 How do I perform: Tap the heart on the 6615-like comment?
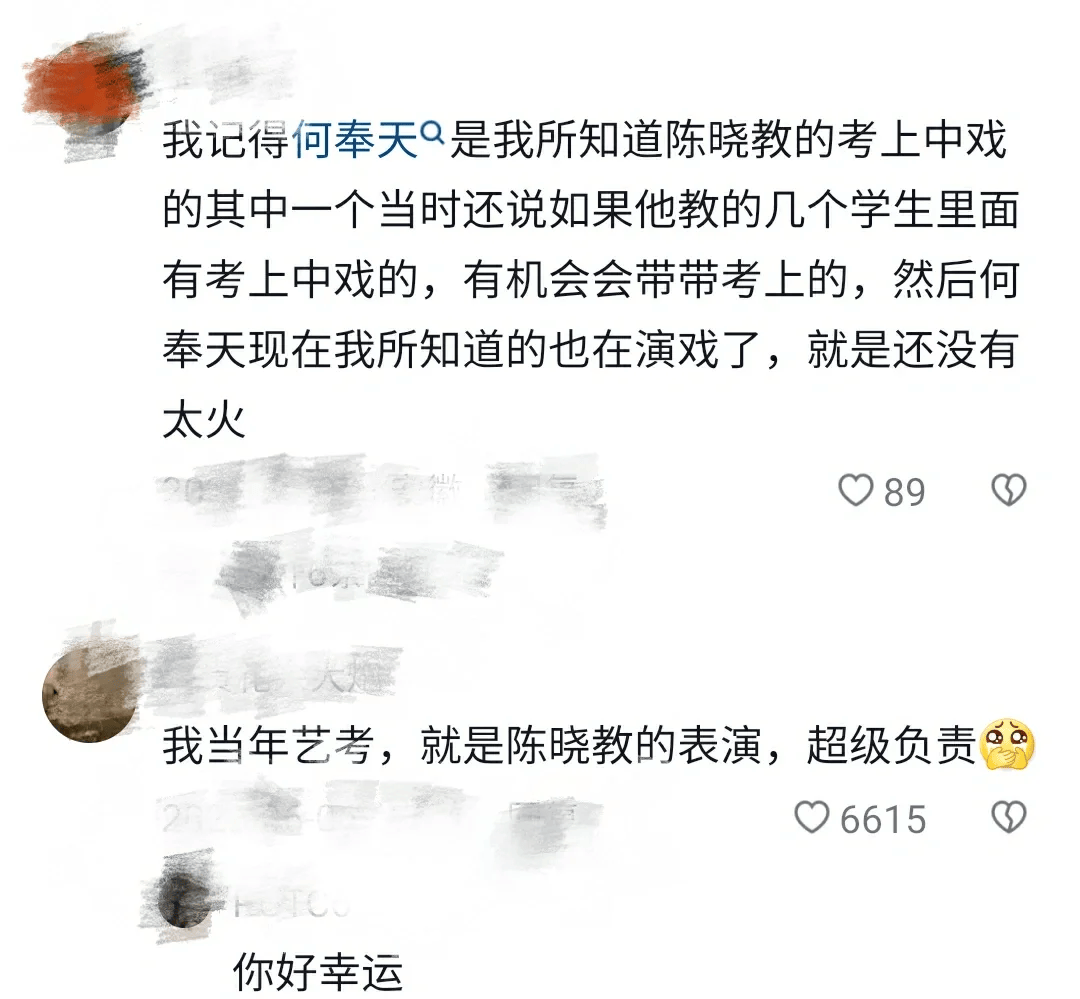(811, 818)
